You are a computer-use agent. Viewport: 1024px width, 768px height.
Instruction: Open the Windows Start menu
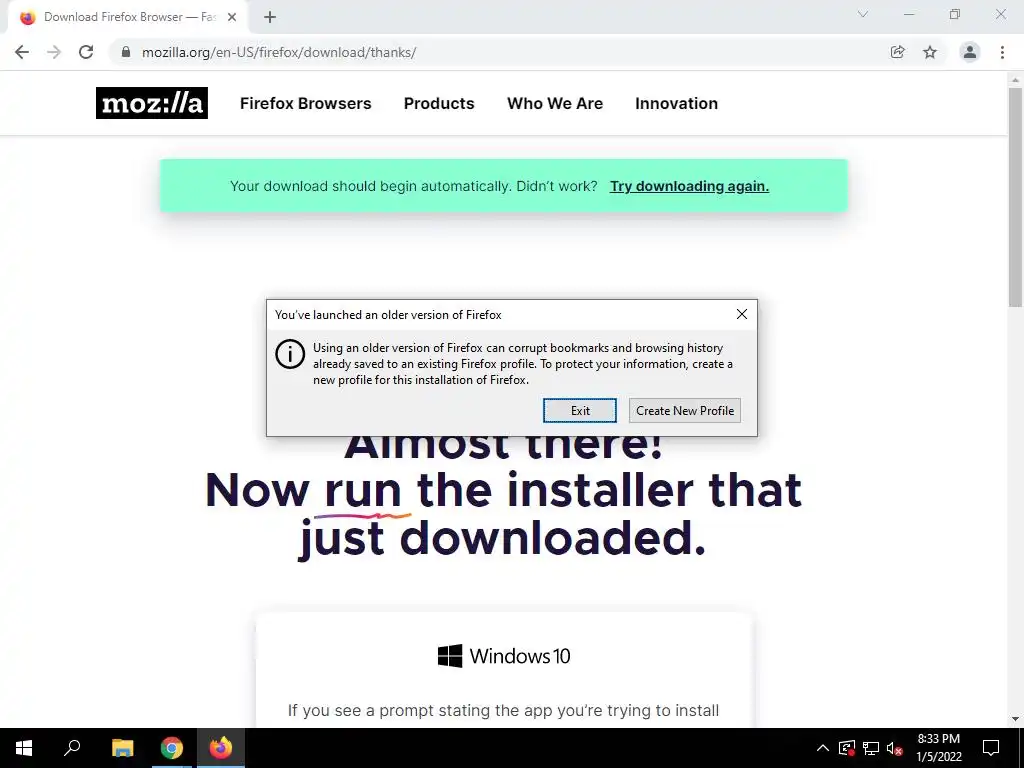click(24, 748)
